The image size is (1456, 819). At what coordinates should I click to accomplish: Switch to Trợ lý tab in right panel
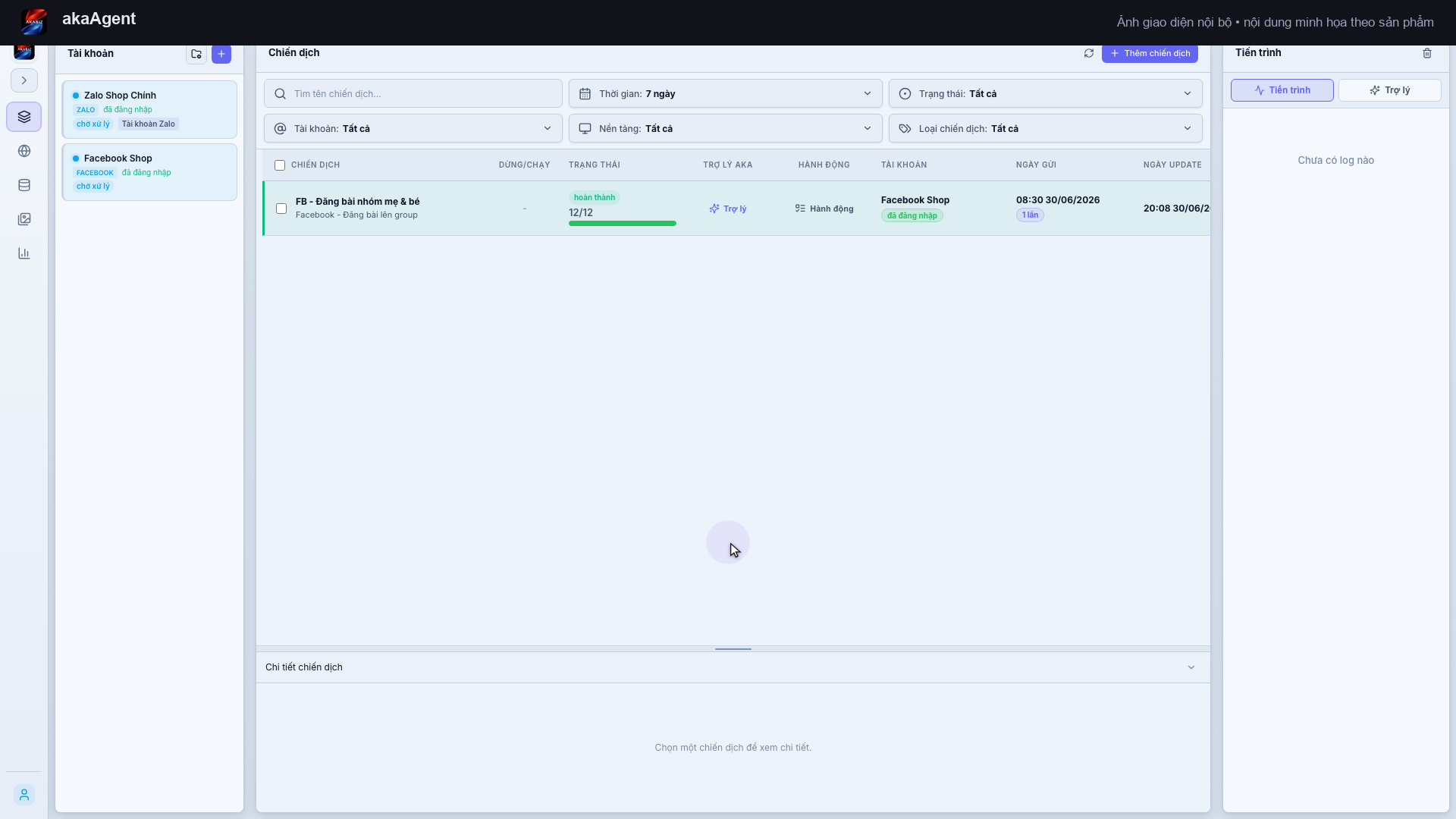point(1389,90)
